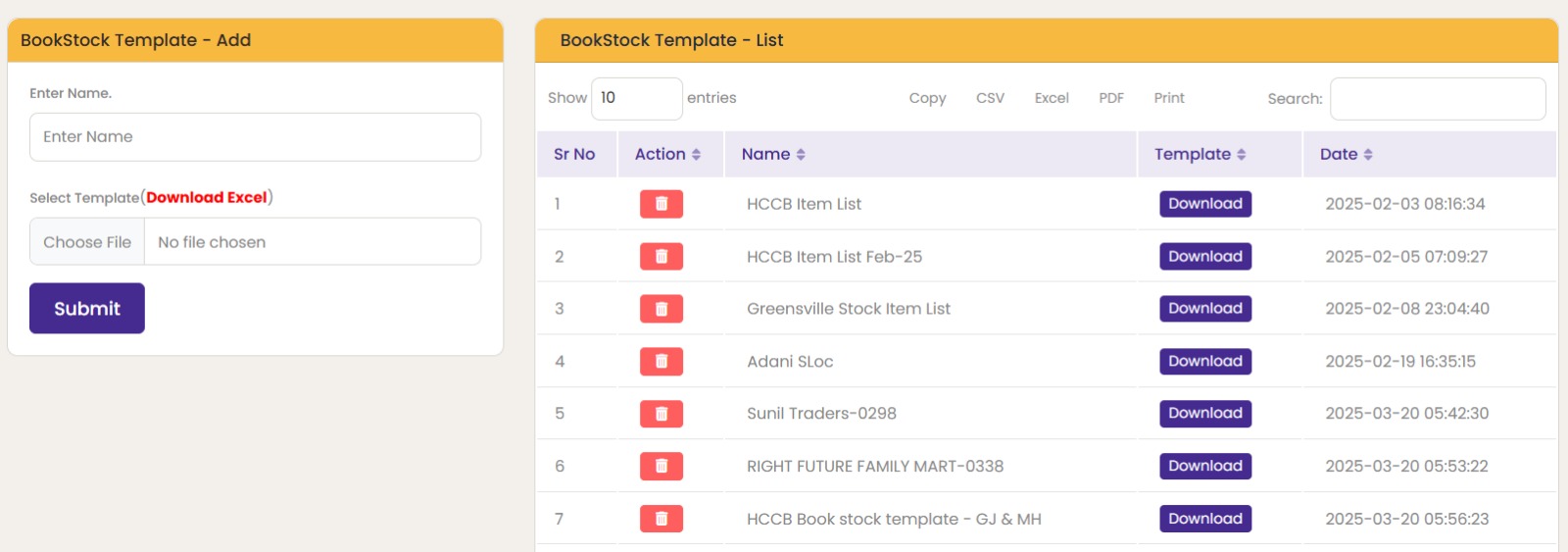This screenshot has height=552, width=1568.
Task: Export the list as CSV
Action: [x=990, y=98]
